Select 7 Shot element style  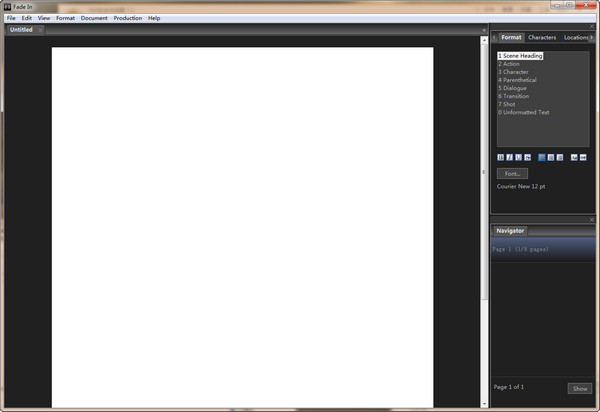pos(507,104)
